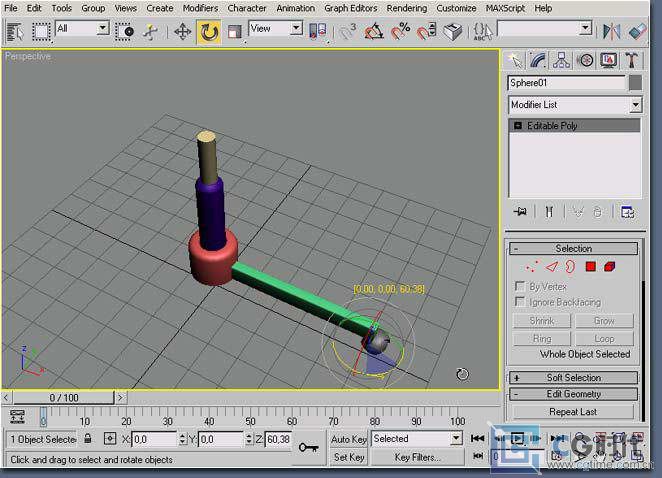
Task: Click the Use Pivot Point Center icon
Action: click(x=318, y=32)
